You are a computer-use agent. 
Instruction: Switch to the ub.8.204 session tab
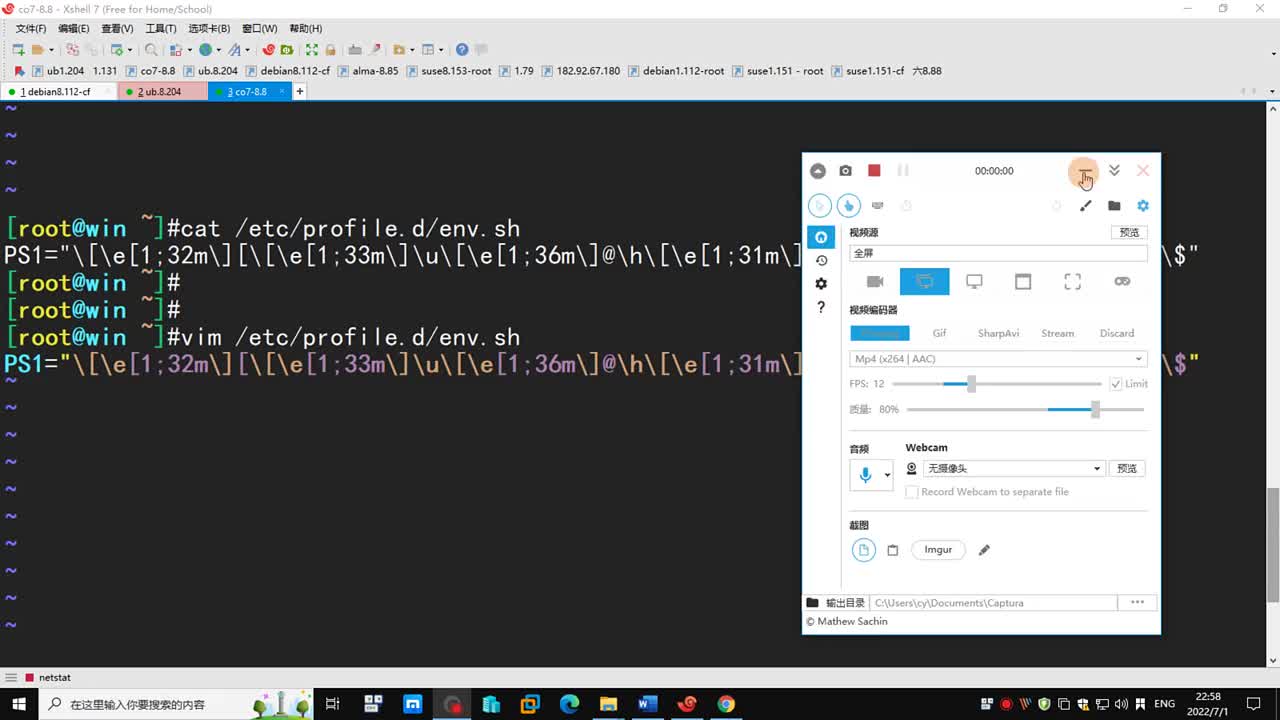pyautogui.click(x=163, y=91)
